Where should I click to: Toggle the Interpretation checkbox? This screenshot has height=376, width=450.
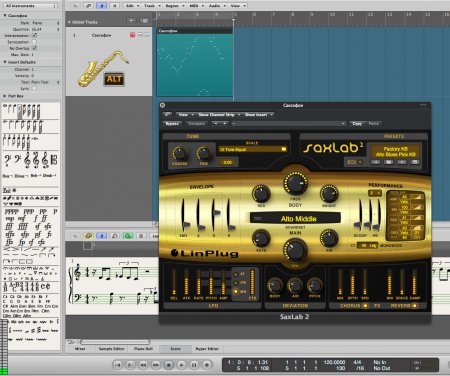click(34, 35)
